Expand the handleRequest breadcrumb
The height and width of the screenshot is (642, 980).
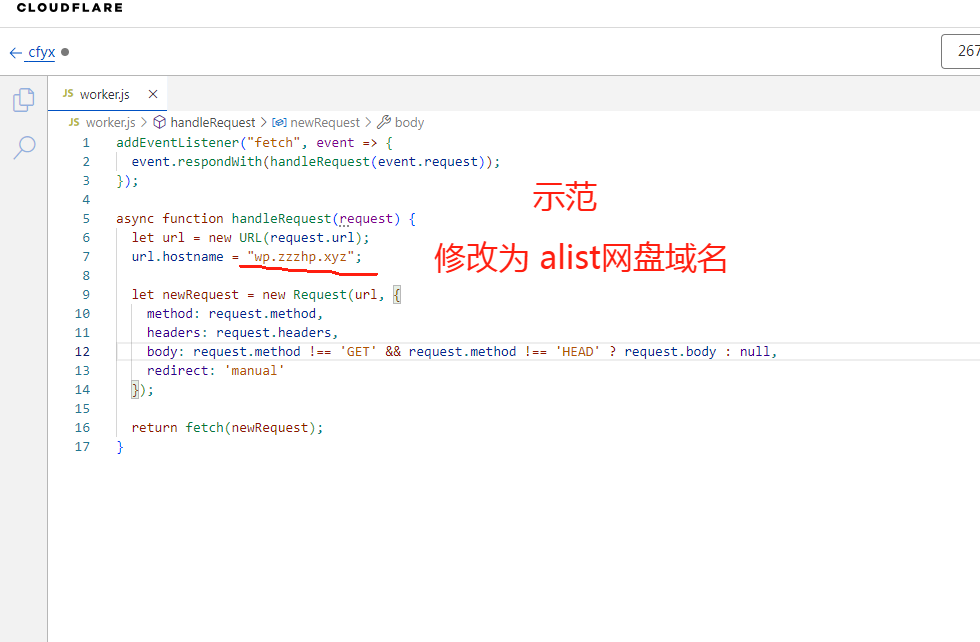(212, 122)
